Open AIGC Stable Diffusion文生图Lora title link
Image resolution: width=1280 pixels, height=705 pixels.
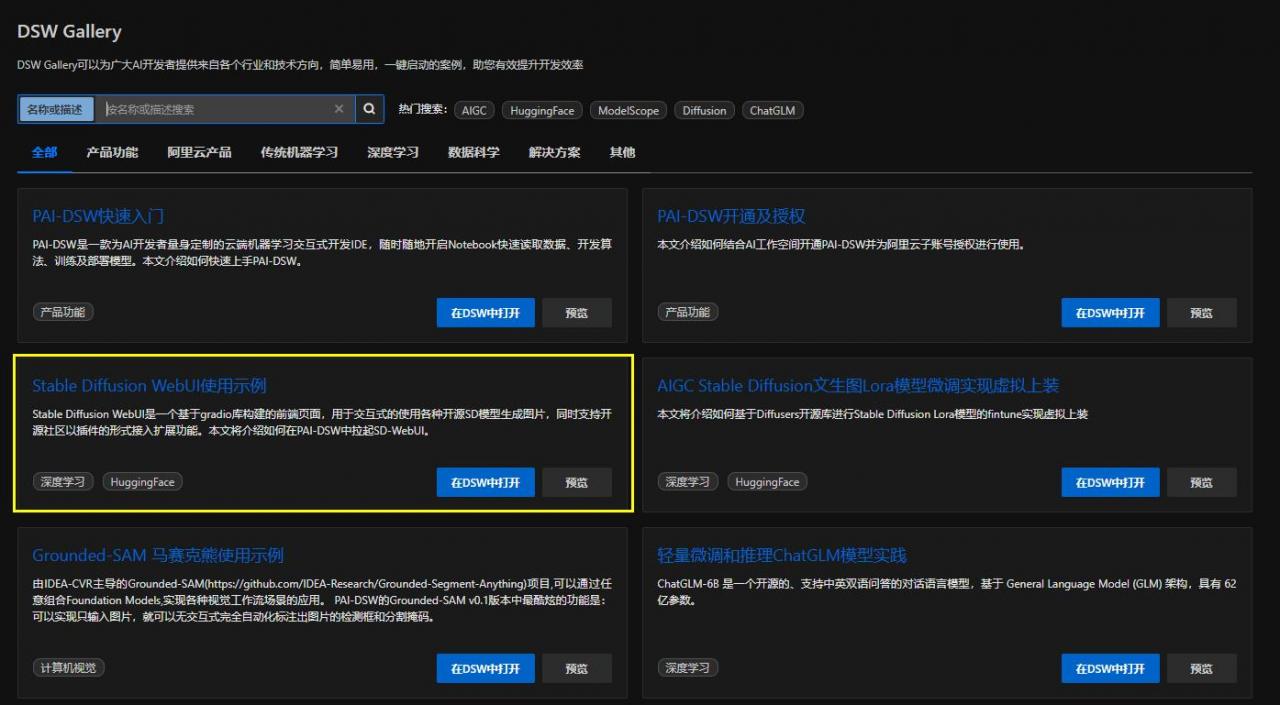click(x=858, y=386)
